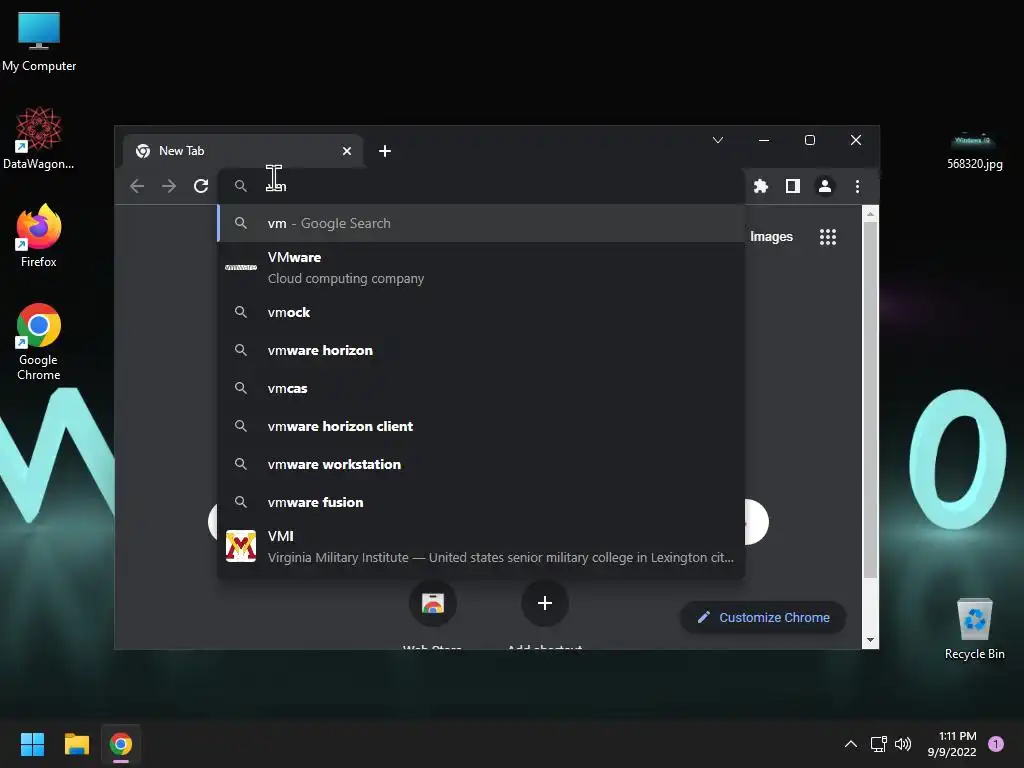
Task: Select the New Tab tab
Action: click(x=242, y=151)
